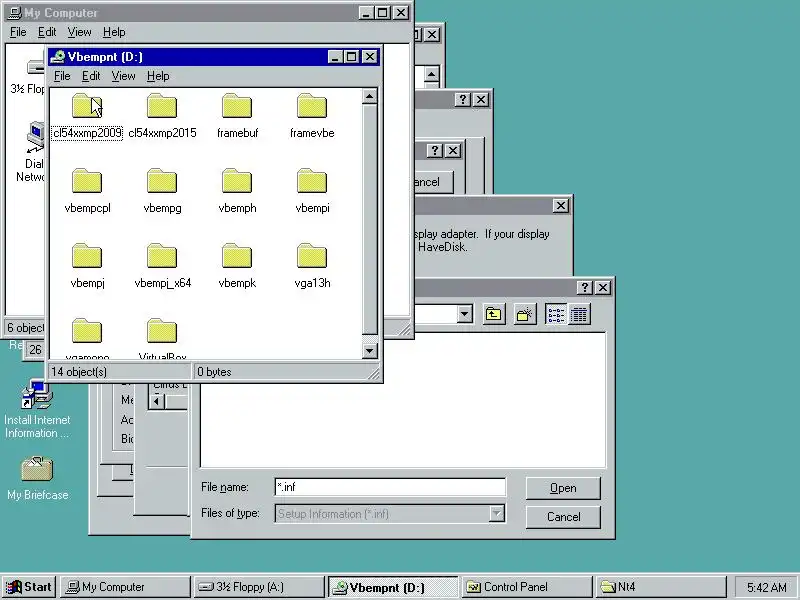800x600 pixels.
Task: Click My Computer window title bar icon
Action: click(15, 13)
